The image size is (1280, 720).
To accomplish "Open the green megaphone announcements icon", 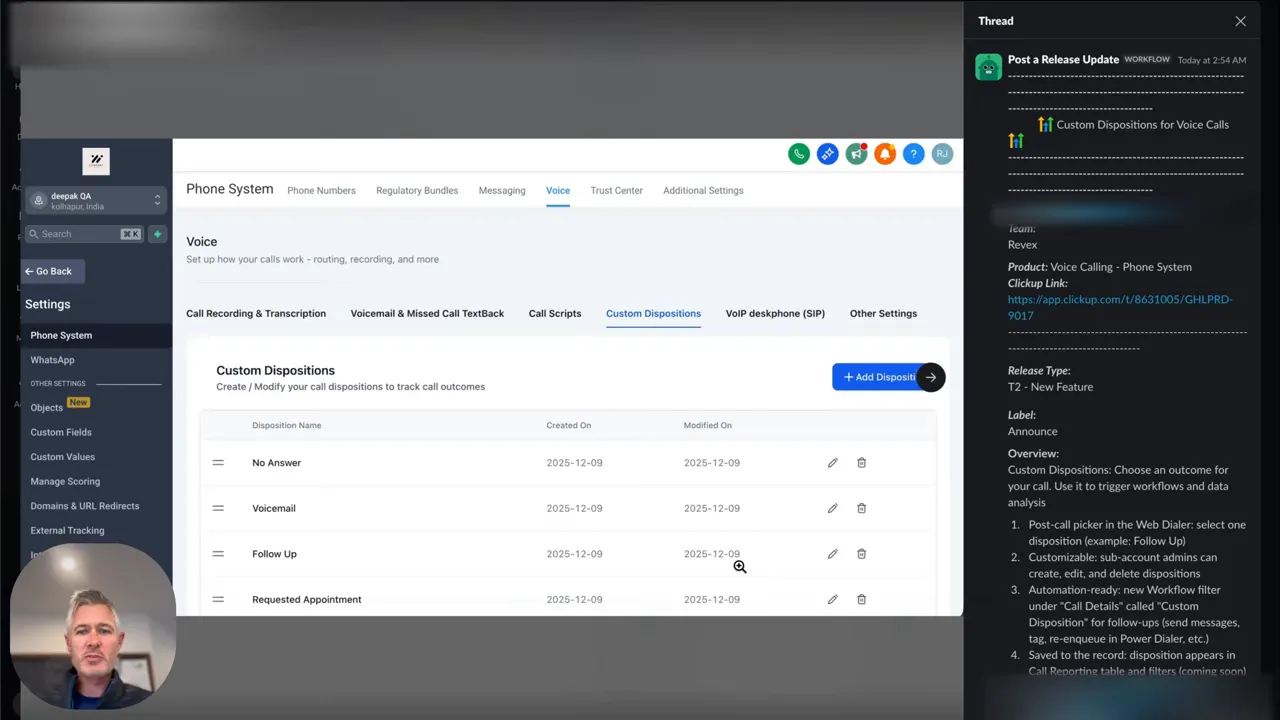I will click(x=856, y=154).
